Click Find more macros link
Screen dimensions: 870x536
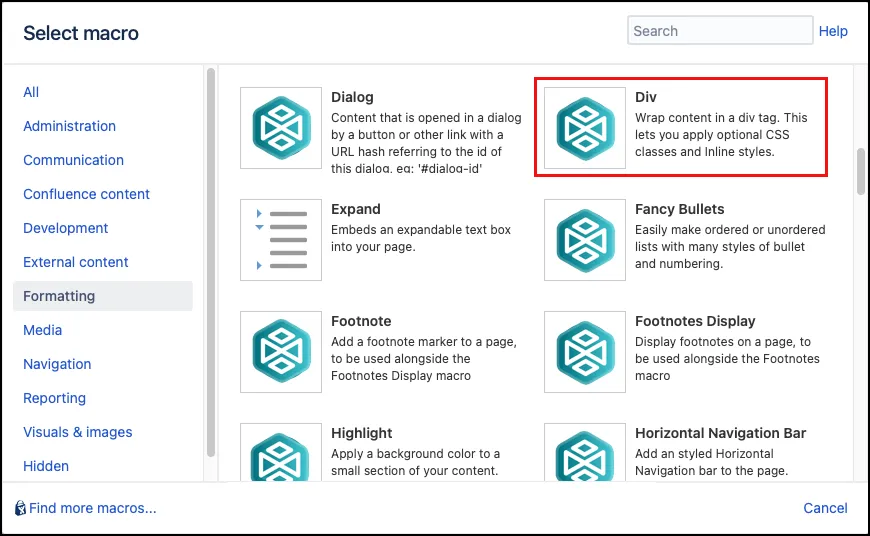pyautogui.click(x=93, y=508)
